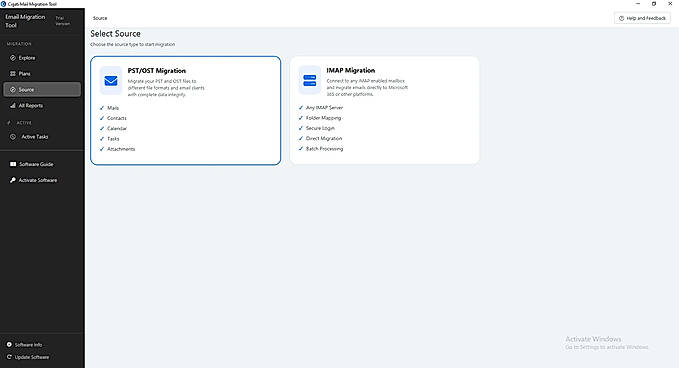679x368 pixels.
Task: Click the Select Source heading
Action: (115, 34)
